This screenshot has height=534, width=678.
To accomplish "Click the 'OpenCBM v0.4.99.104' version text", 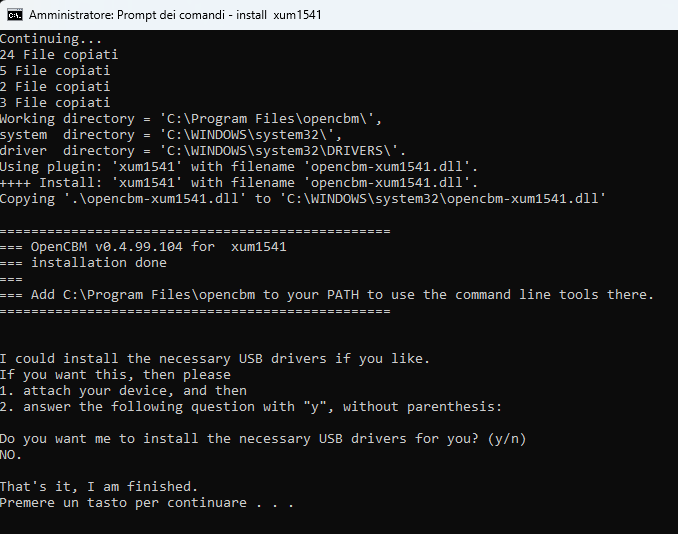I will [x=107, y=247].
